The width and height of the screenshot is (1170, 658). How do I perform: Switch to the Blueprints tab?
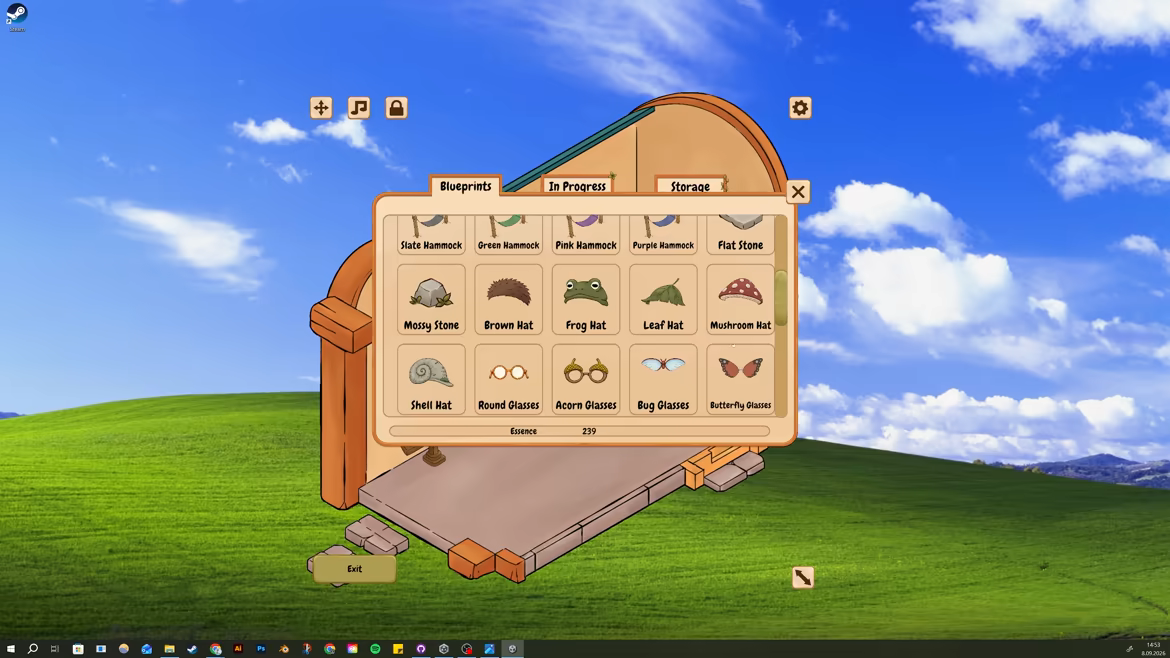(466, 186)
